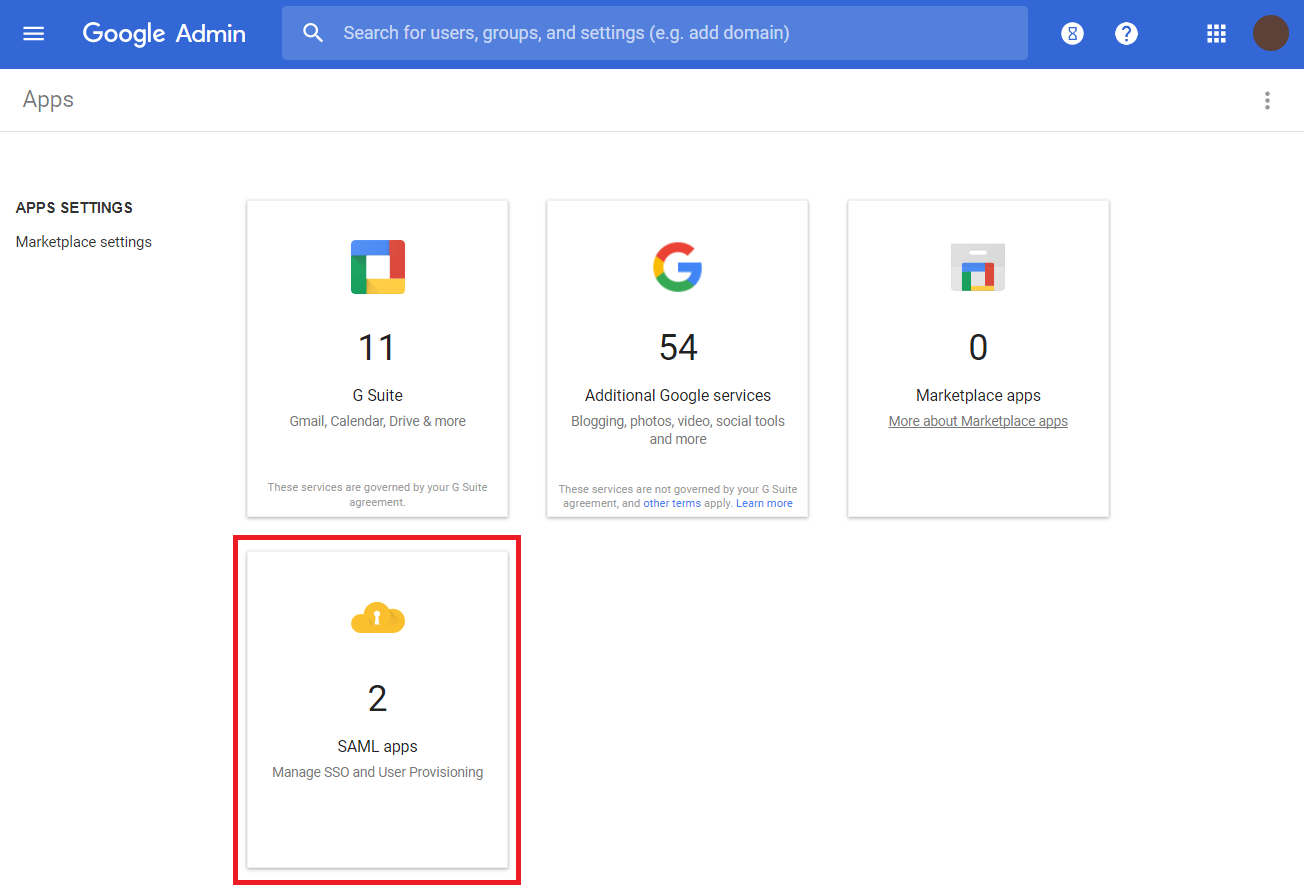Click the number 0 on Marketplace card
Image resolution: width=1304 pixels, height=887 pixels.
[978, 347]
